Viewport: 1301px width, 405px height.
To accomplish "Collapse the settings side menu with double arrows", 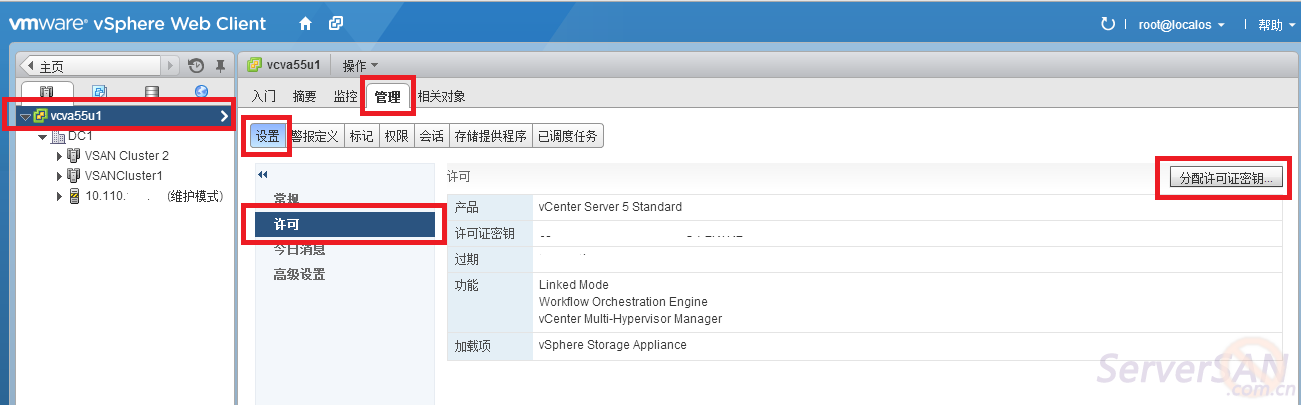I will click(263, 175).
